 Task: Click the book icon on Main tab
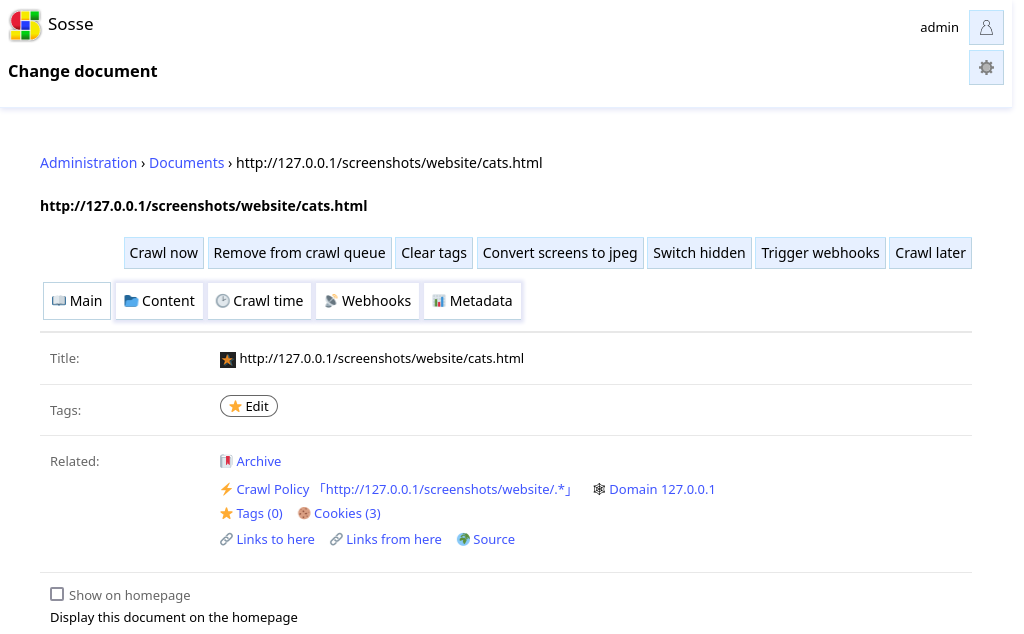[59, 301]
